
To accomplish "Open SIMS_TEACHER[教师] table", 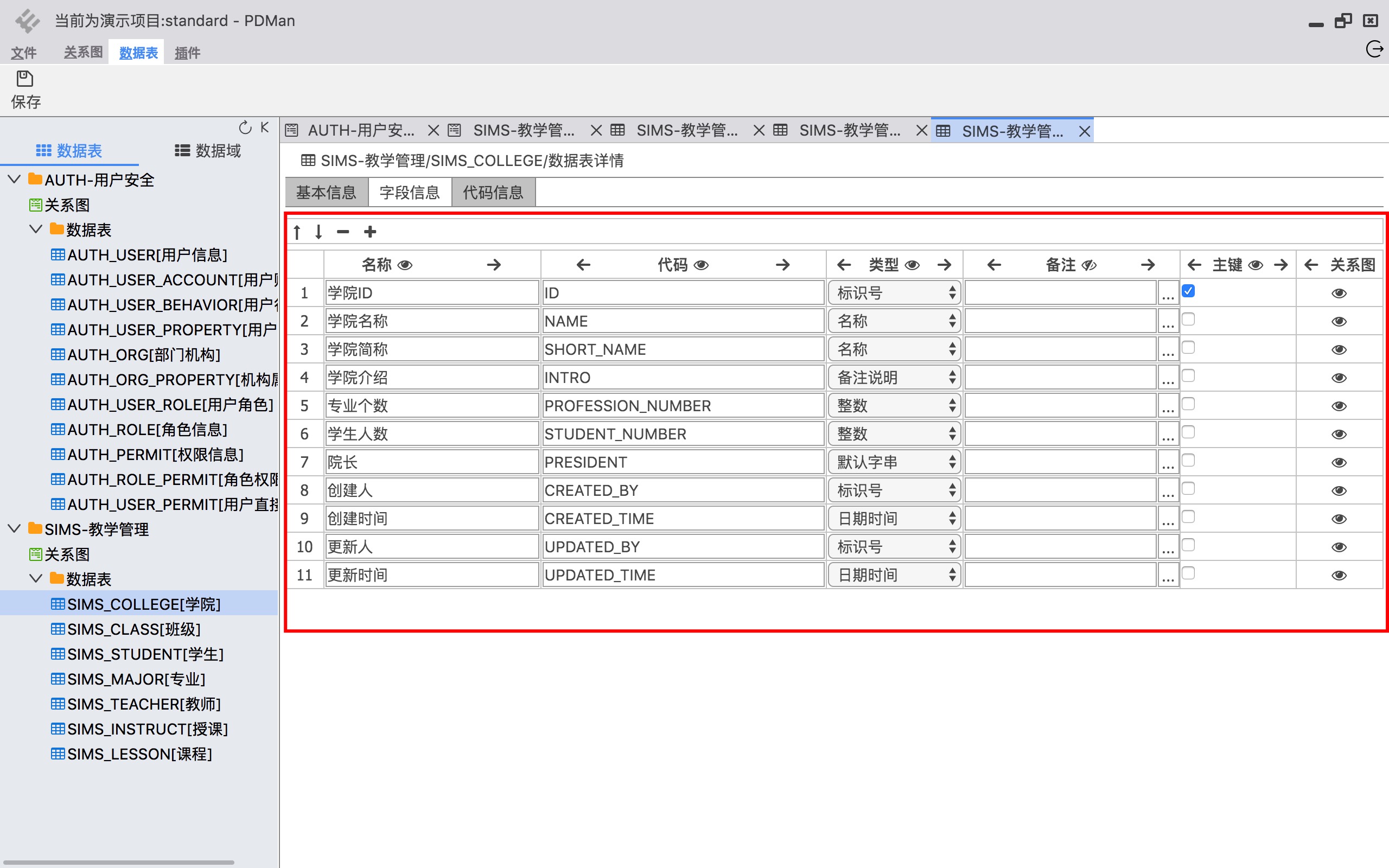I will (136, 704).
